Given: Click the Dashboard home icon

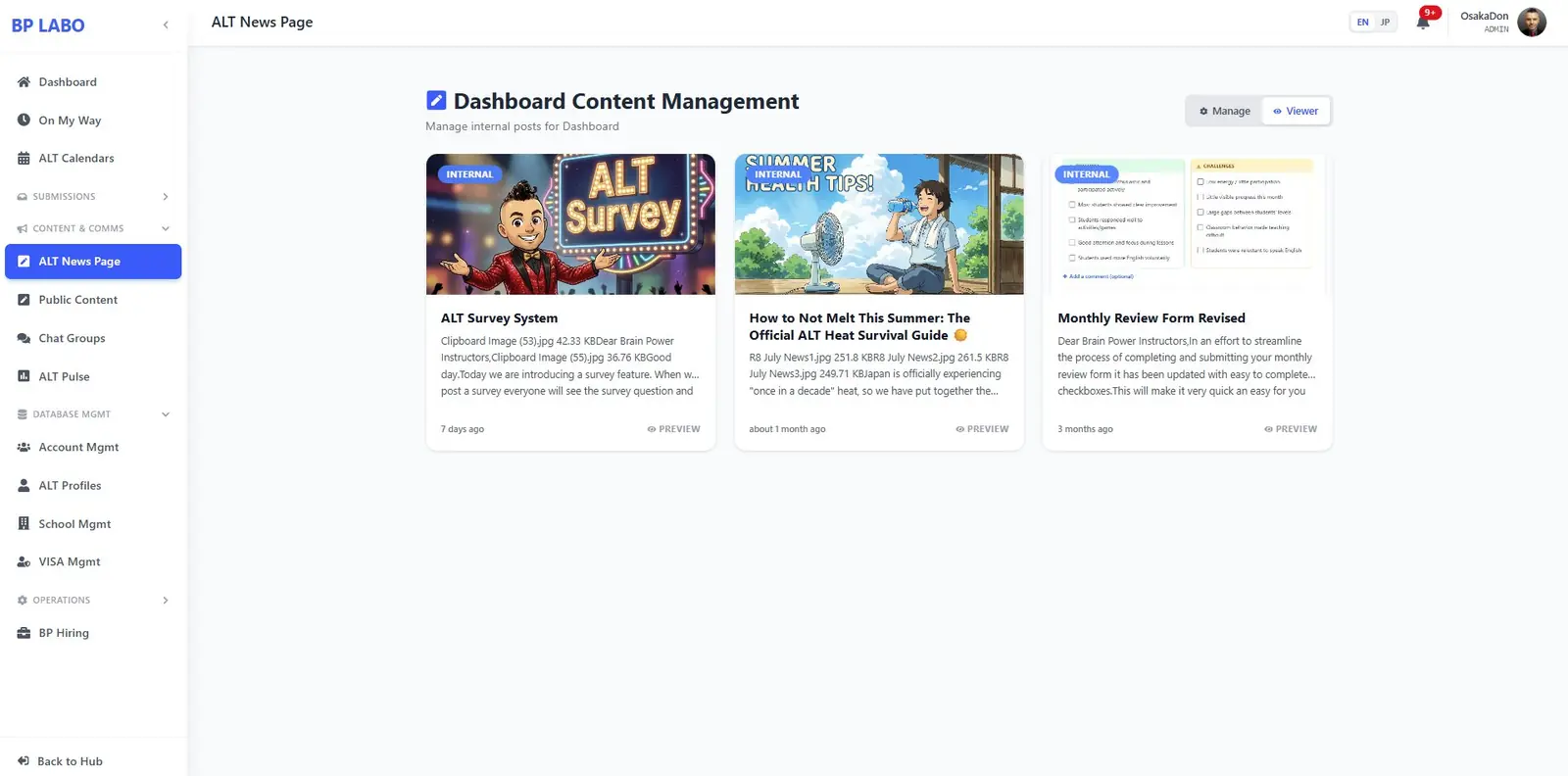Looking at the screenshot, I should point(24,82).
